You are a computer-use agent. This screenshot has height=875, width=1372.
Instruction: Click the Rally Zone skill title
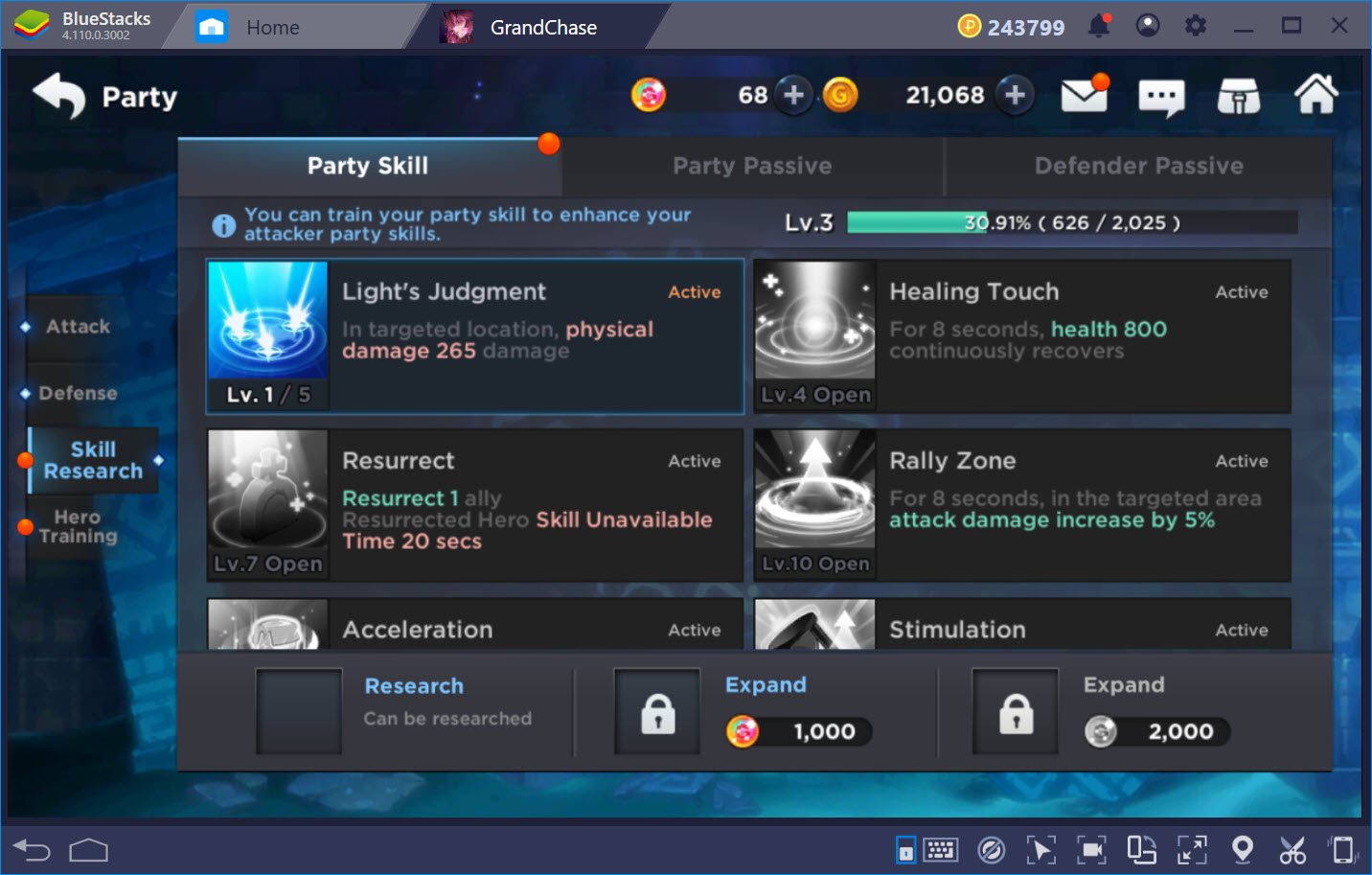(x=952, y=461)
